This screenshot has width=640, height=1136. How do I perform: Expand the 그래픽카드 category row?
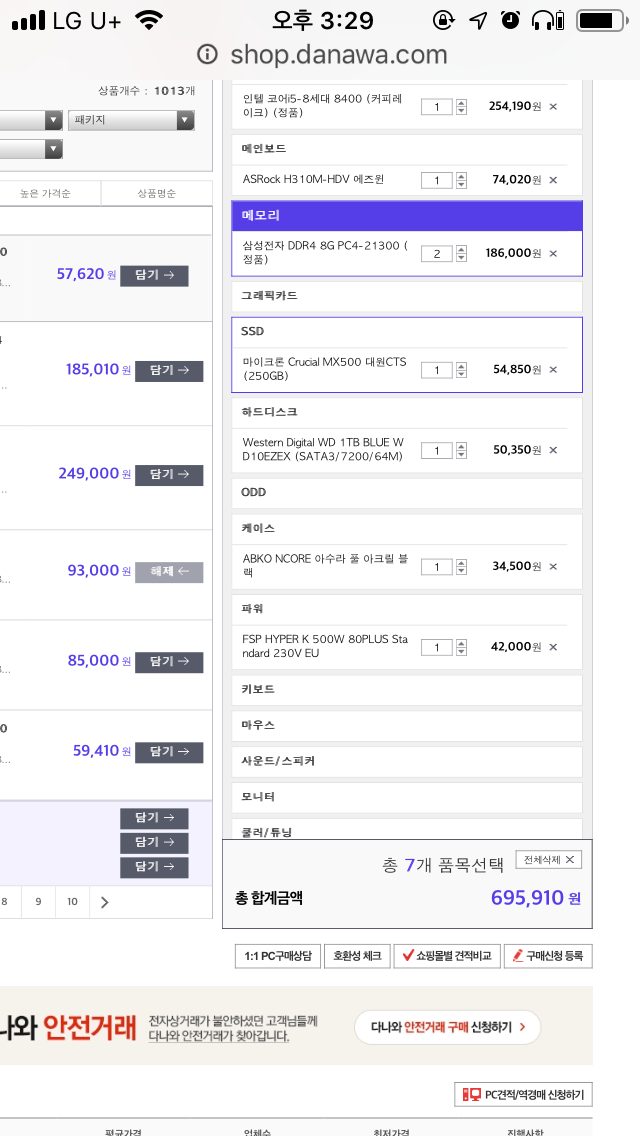coord(406,296)
